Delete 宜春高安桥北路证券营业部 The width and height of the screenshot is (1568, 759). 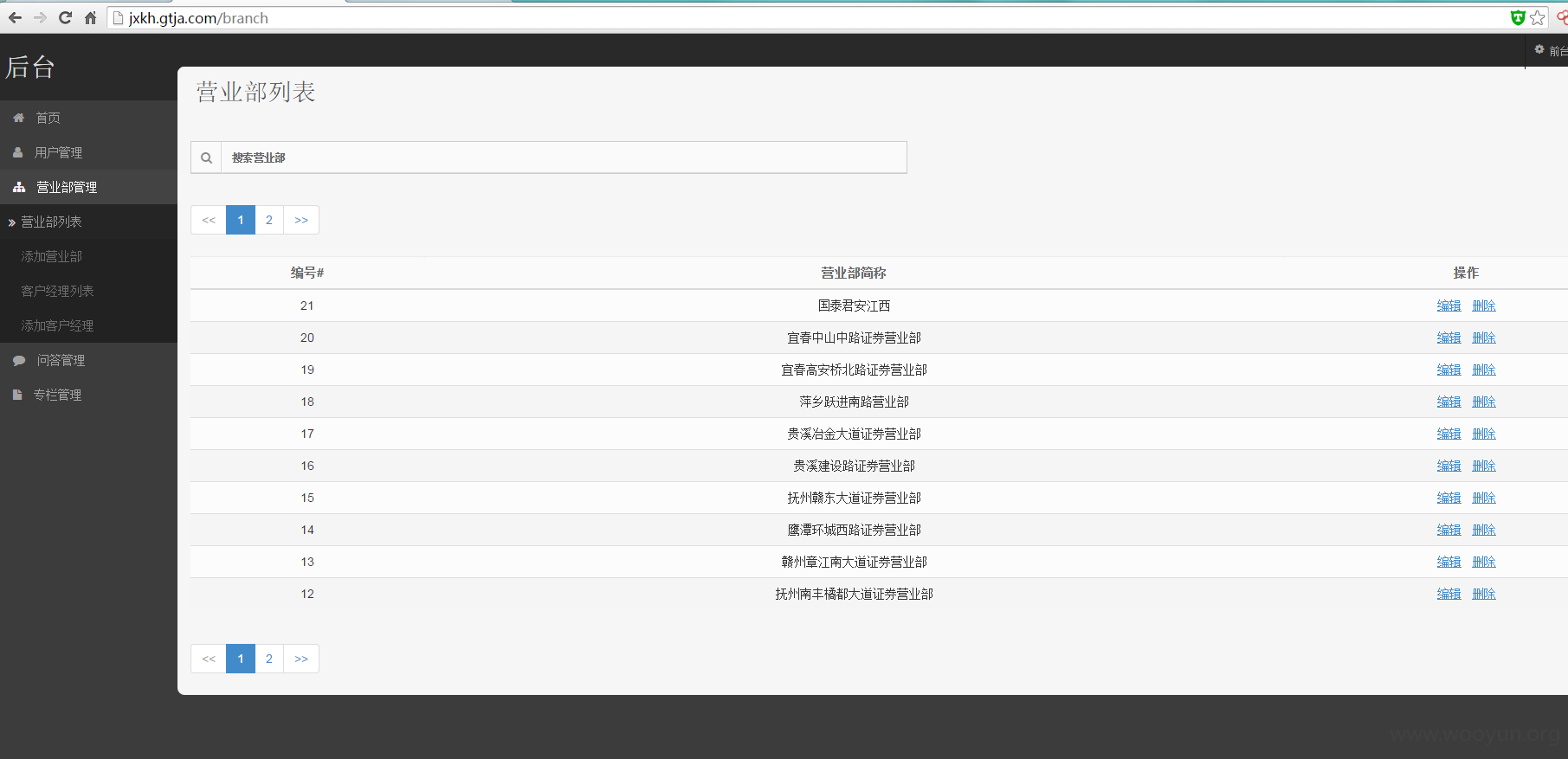point(1484,370)
